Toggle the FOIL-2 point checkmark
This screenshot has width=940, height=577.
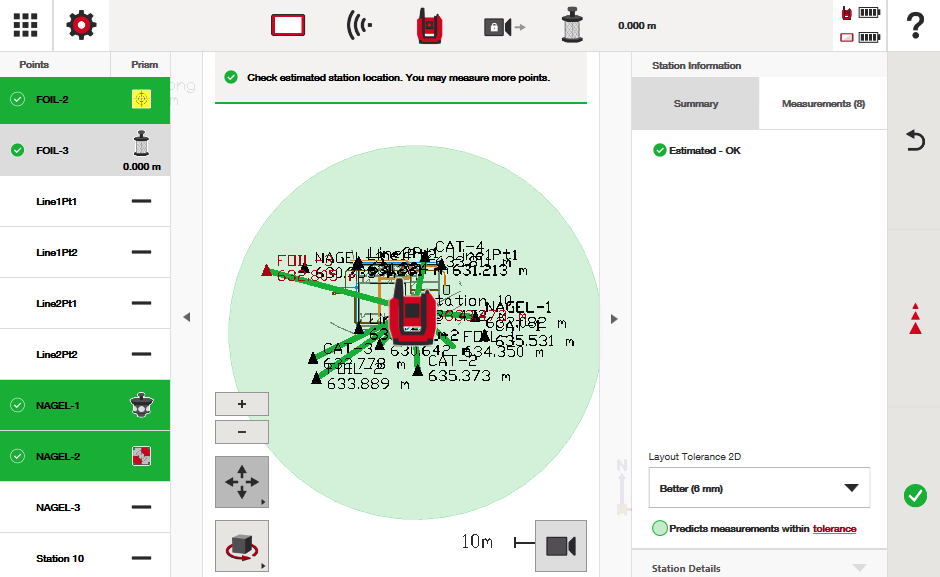(x=17, y=99)
